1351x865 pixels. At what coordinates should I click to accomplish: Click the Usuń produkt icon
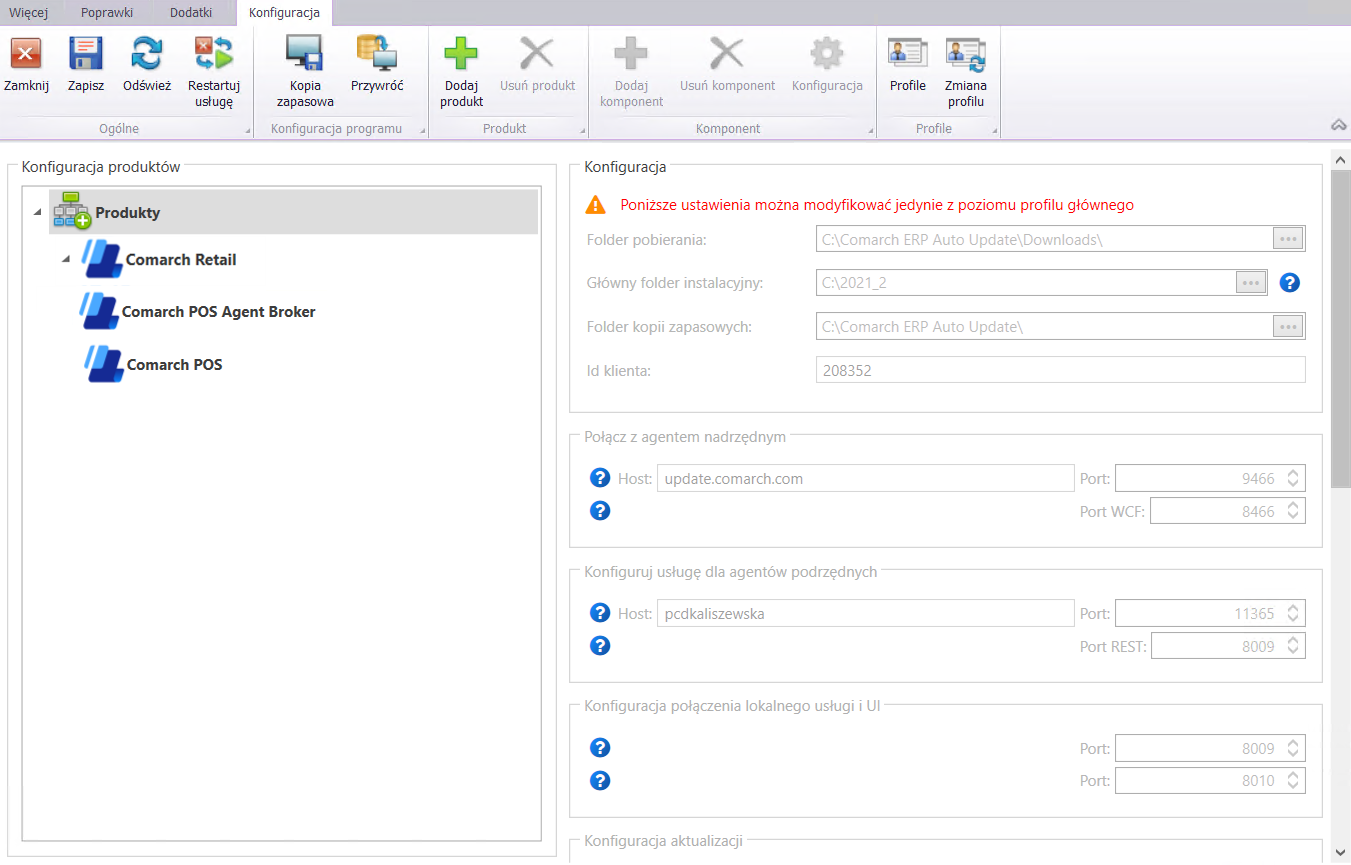[537, 53]
